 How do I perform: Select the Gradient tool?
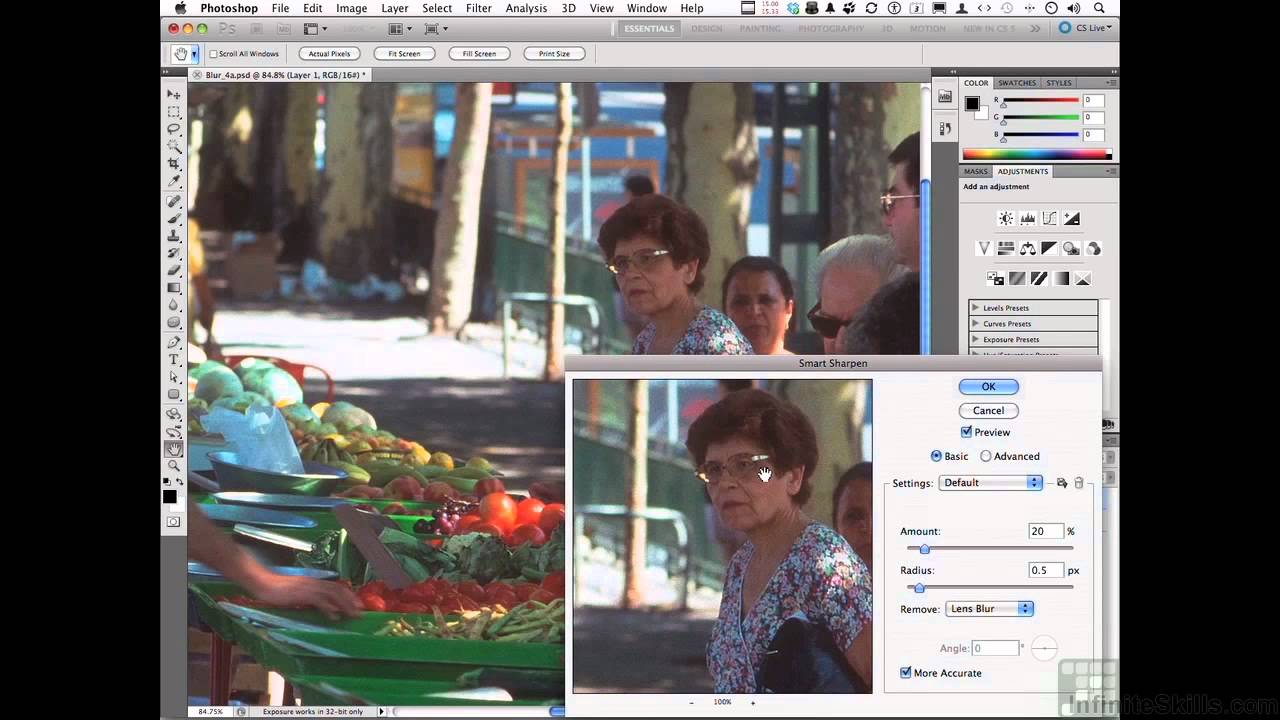(x=174, y=287)
